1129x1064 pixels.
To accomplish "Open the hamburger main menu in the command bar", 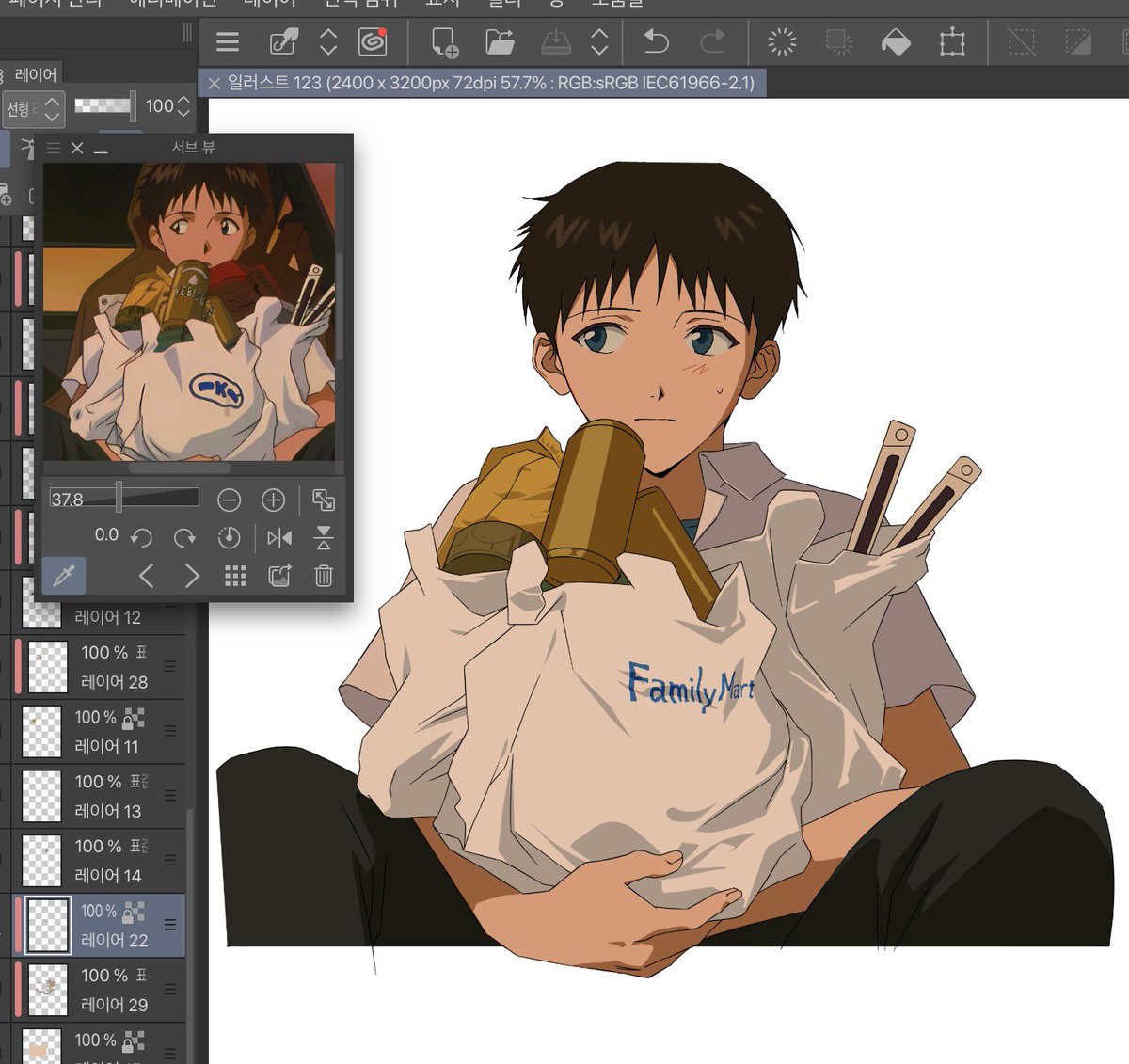I will (228, 41).
